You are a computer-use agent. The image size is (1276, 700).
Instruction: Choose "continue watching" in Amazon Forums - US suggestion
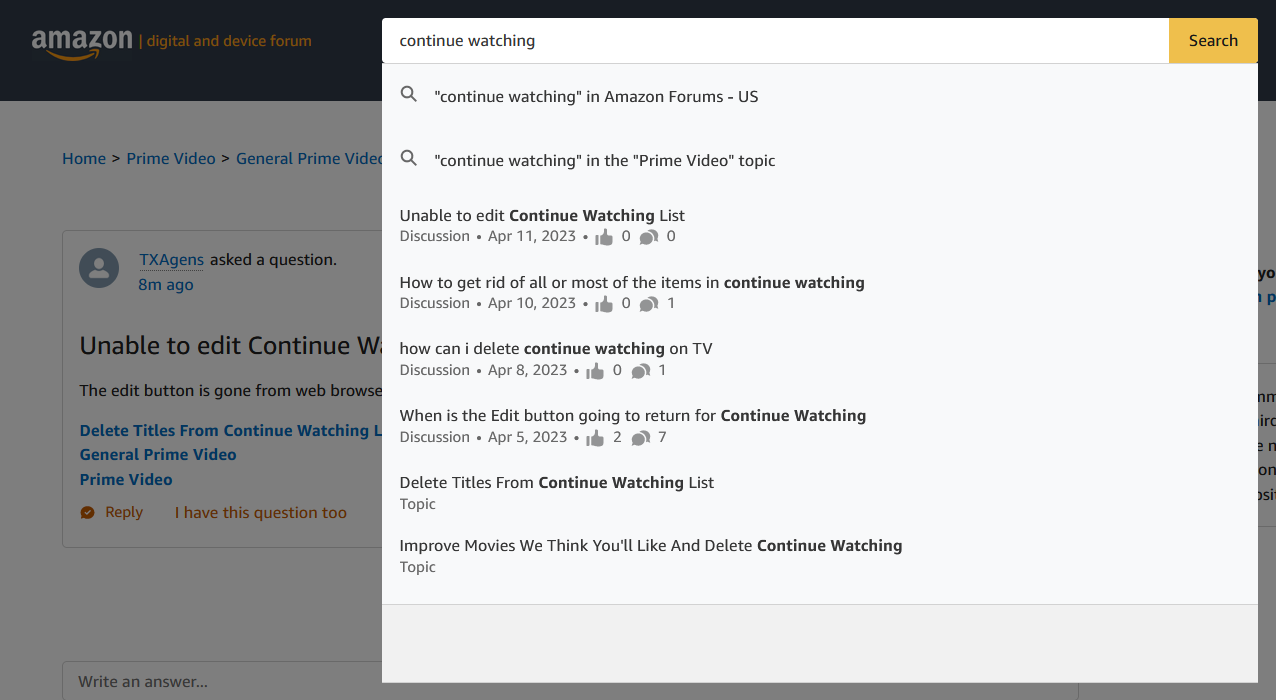pos(596,96)
